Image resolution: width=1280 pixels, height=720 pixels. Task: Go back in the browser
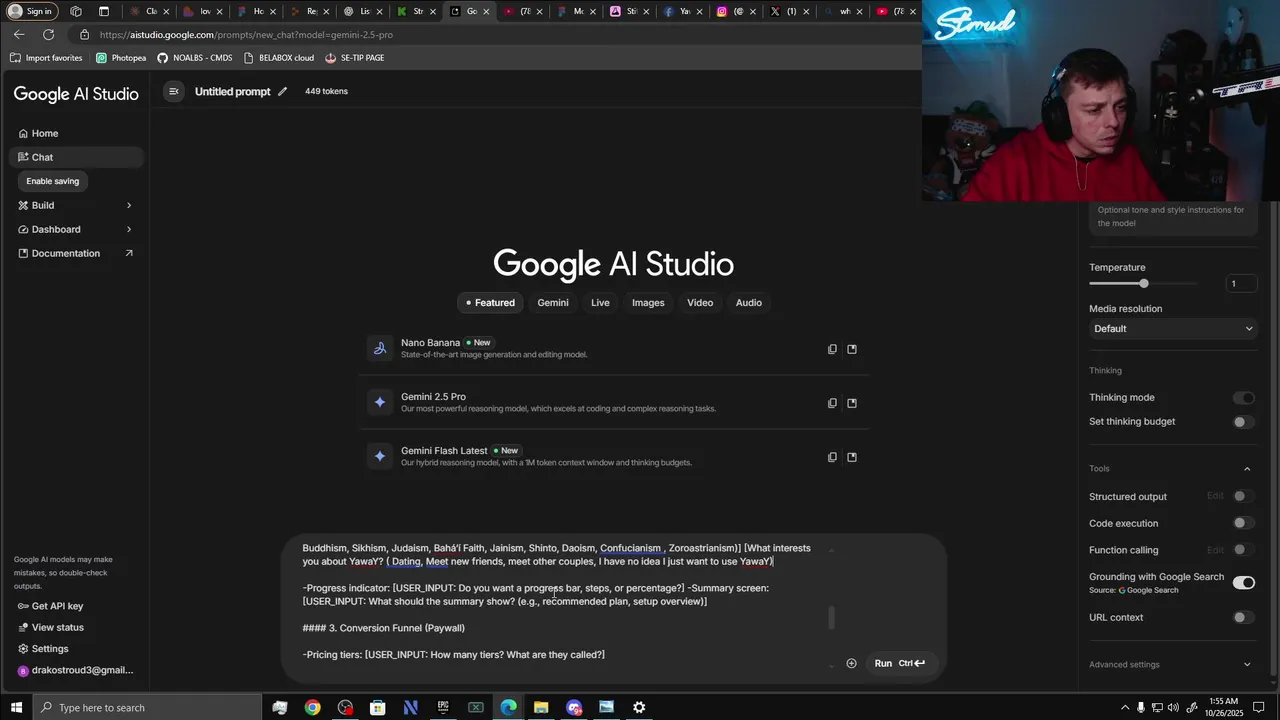tap(19, 34)
